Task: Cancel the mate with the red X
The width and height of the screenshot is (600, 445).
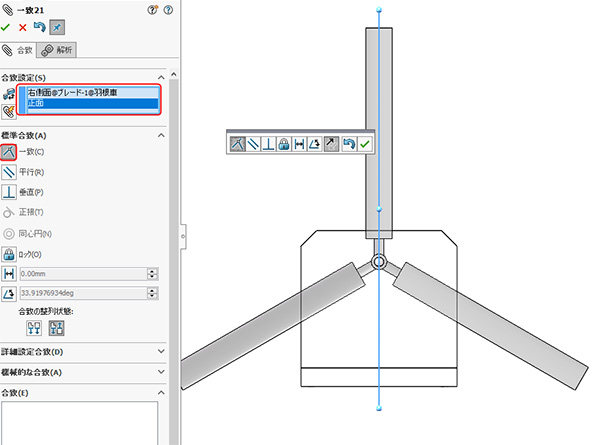Action: [x=23, y=27]
